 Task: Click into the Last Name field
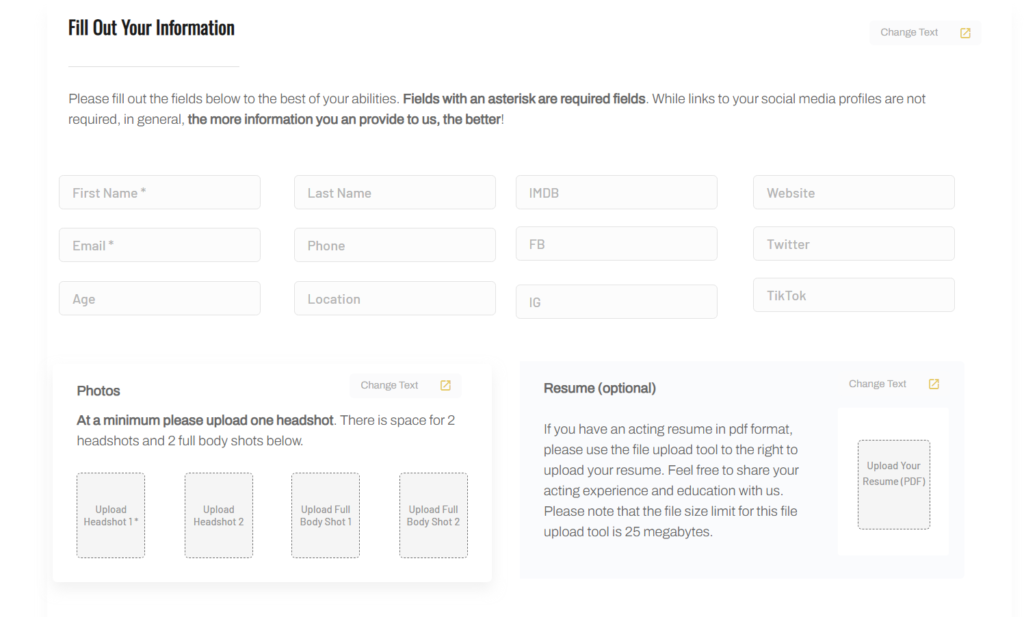[x=395, y=193]
